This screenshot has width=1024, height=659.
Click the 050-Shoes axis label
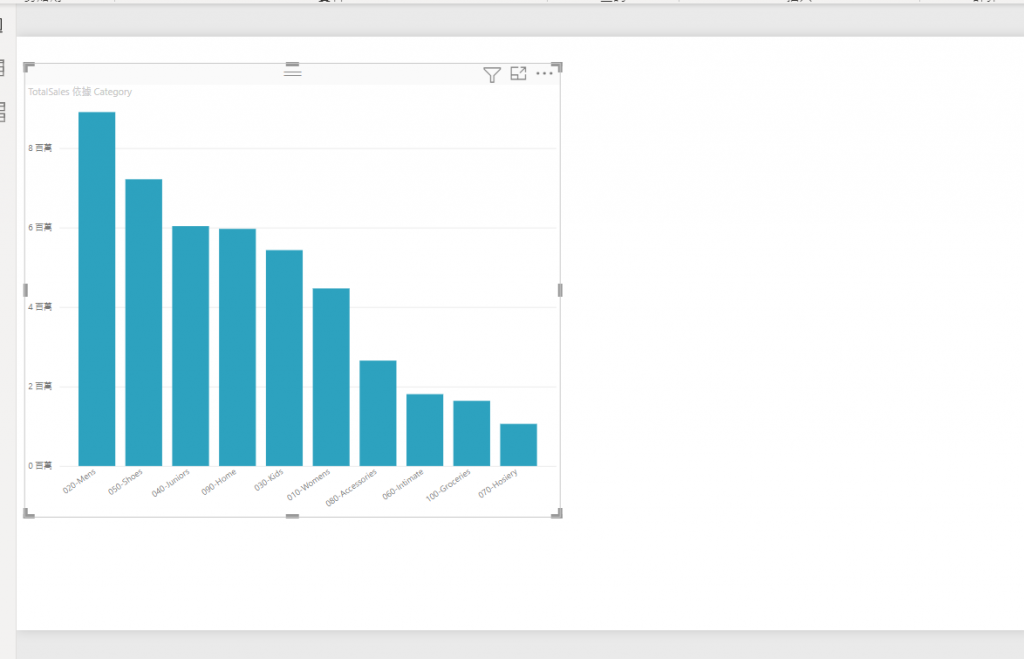click(125, 482)
